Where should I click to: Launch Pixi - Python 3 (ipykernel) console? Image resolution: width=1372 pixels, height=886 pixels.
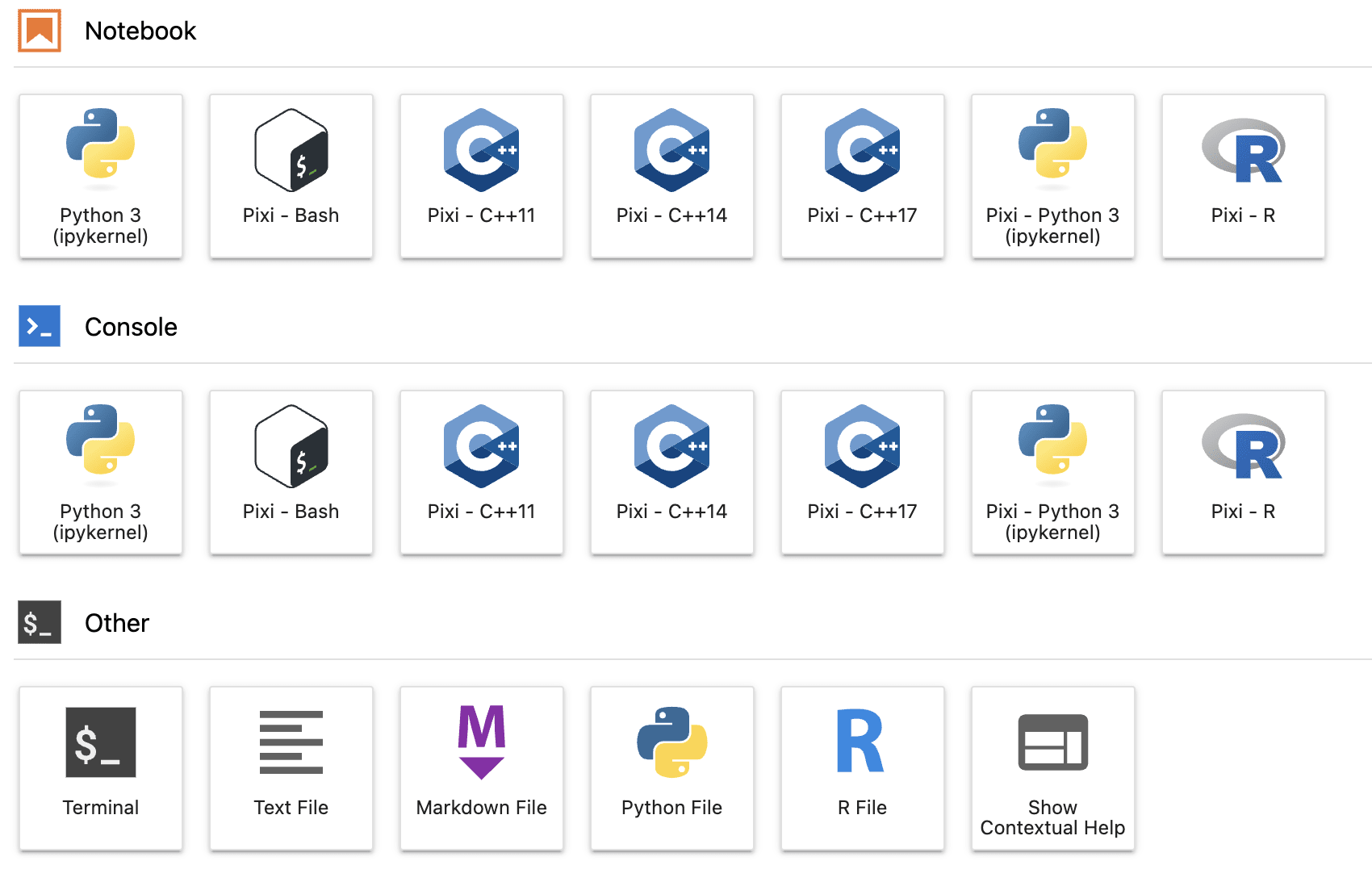pyautogui.click(x=1053, y=472)
